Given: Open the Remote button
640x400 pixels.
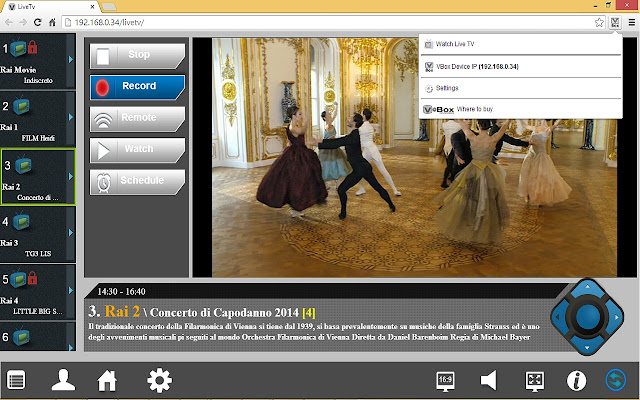Looking at the screenshot, I should pos(137,118).
